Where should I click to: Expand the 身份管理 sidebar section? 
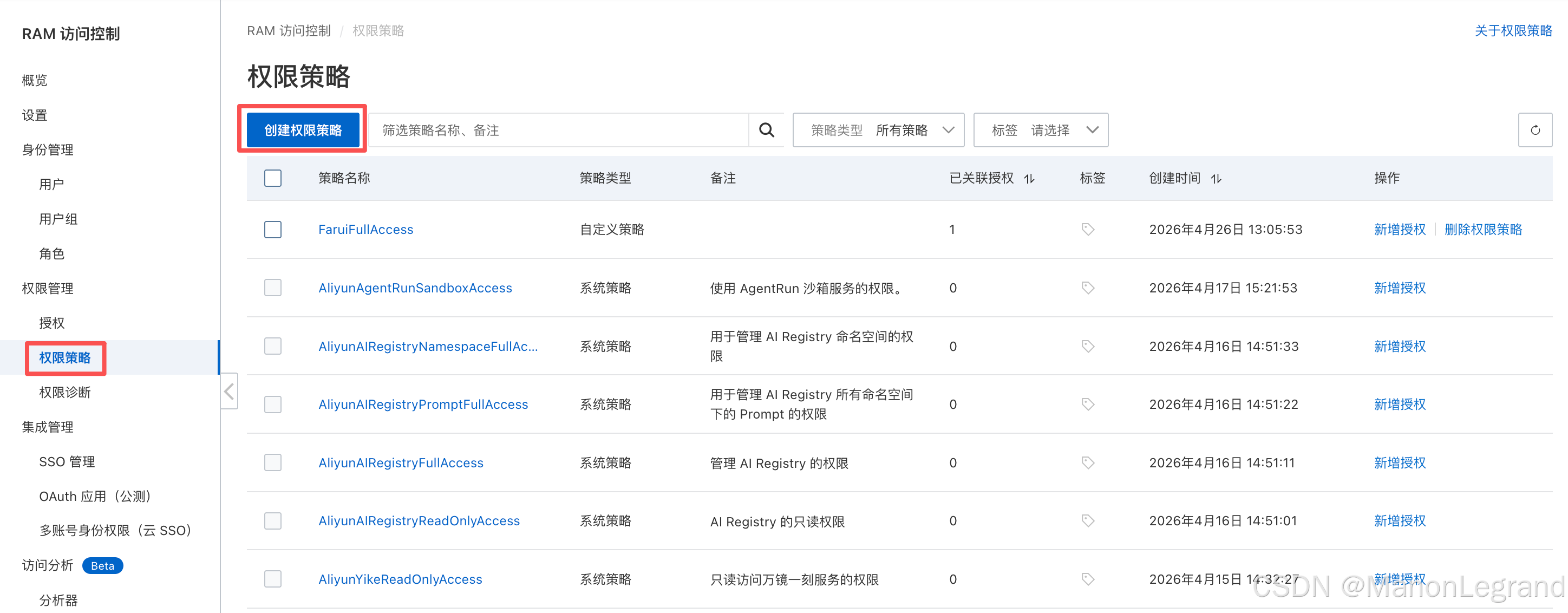click(x=48, y=150)
